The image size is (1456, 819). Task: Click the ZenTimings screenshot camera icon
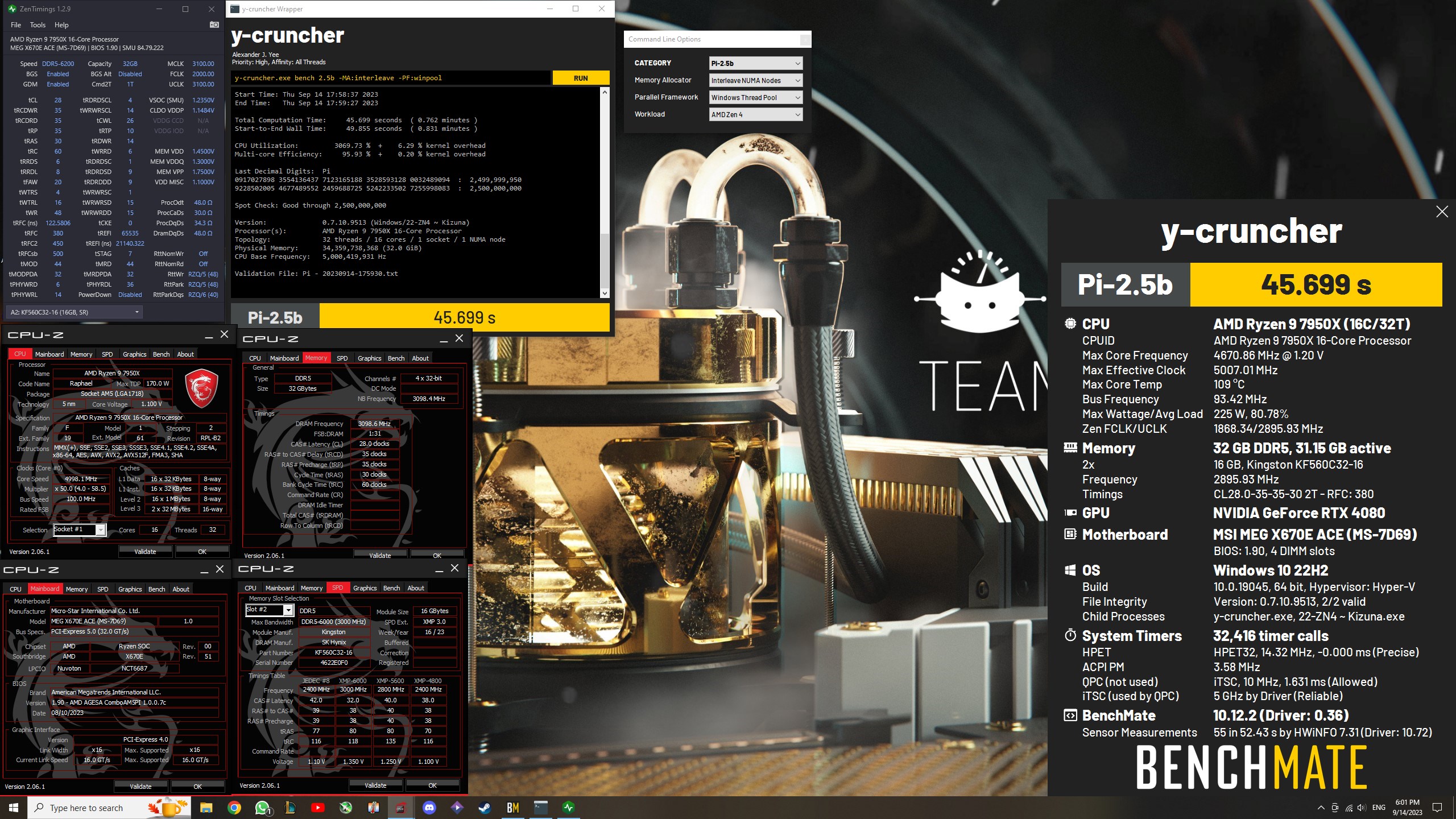(214, 24)
